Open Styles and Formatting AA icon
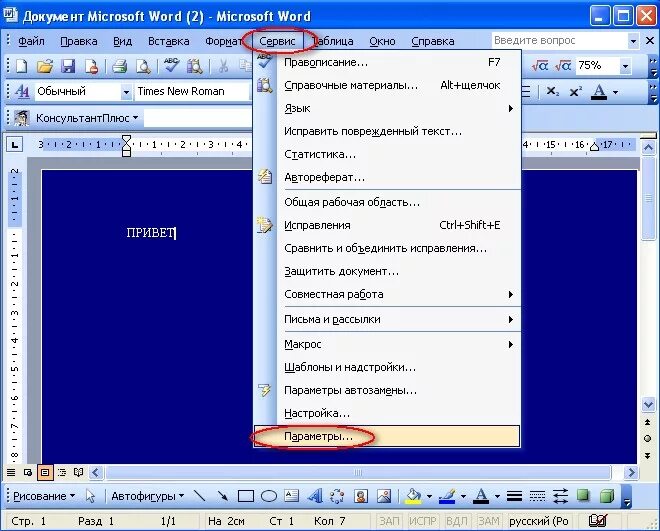 coord(22,91)
